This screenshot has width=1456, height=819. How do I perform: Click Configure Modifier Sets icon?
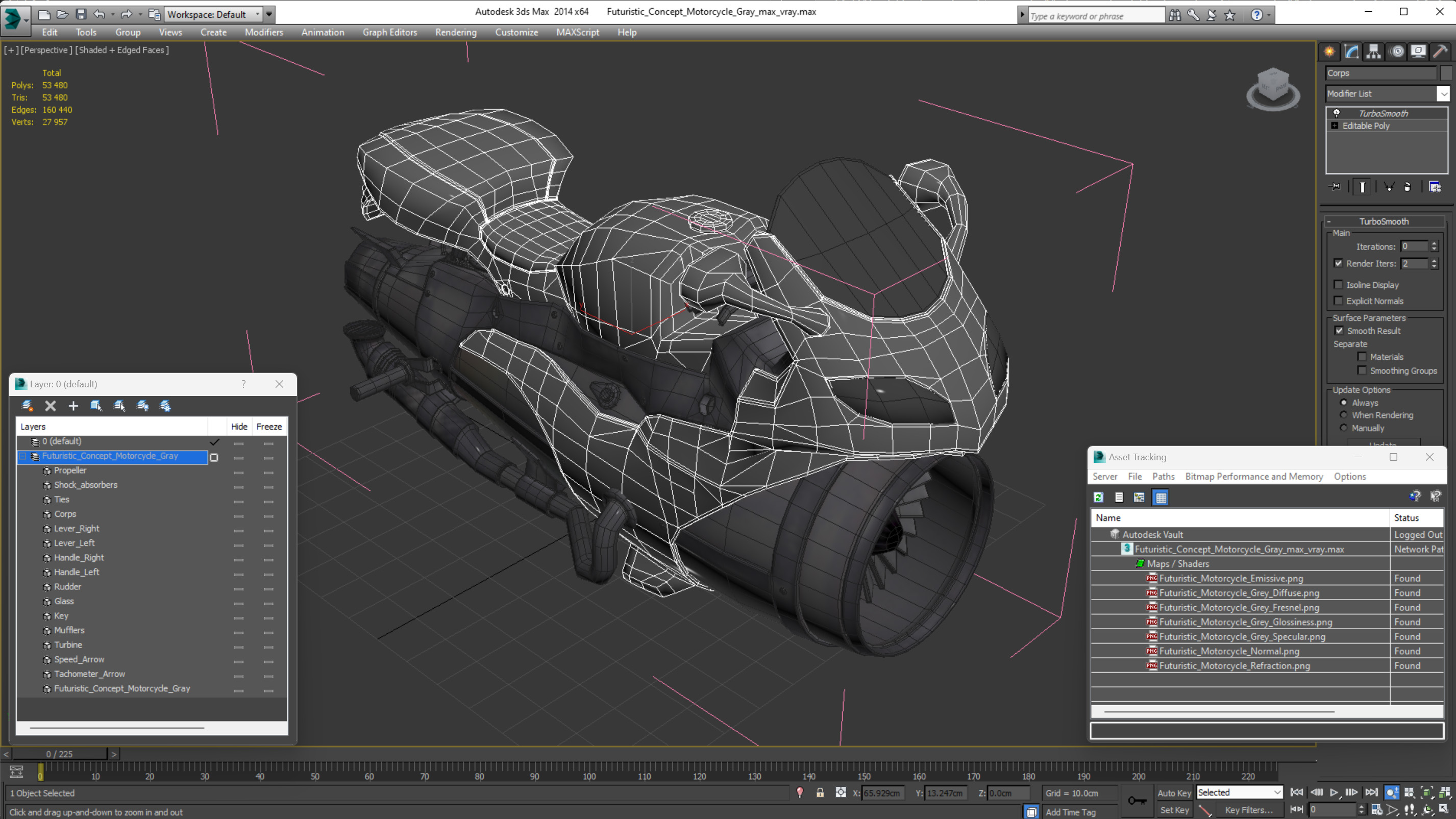[x=1435, y=187]
